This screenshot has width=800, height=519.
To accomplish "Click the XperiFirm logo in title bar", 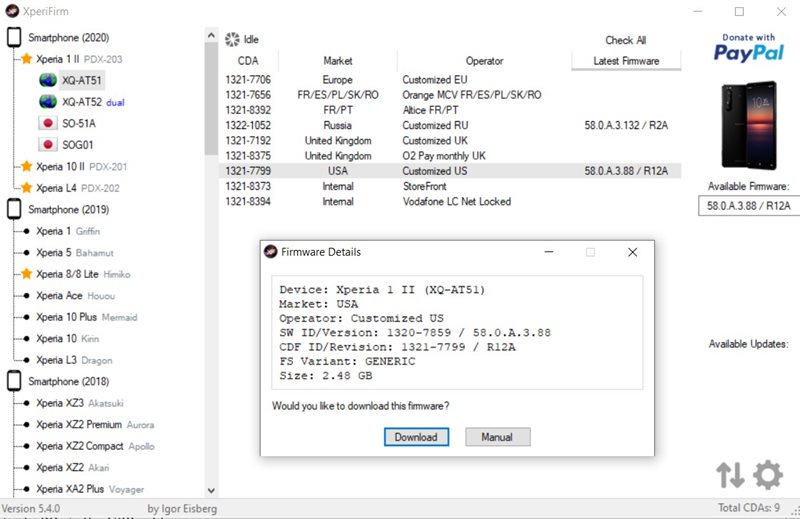I will [x=12, y=11].
